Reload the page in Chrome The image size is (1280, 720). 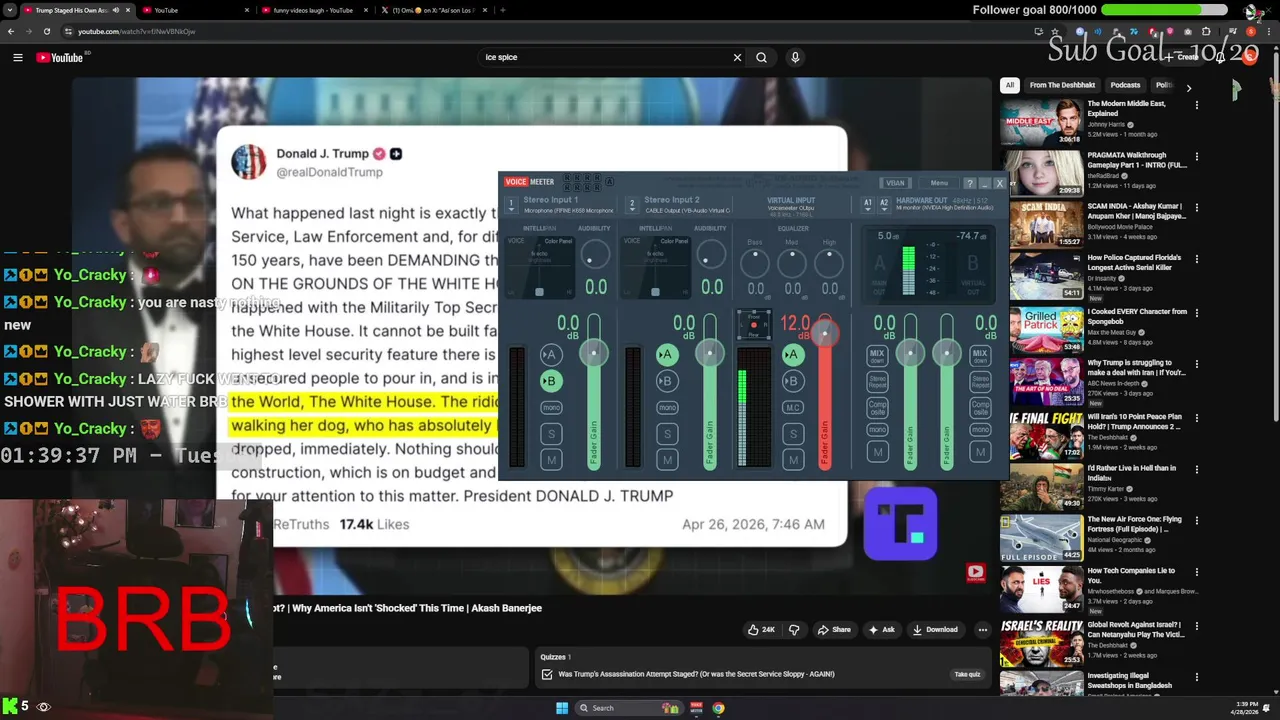46,31
